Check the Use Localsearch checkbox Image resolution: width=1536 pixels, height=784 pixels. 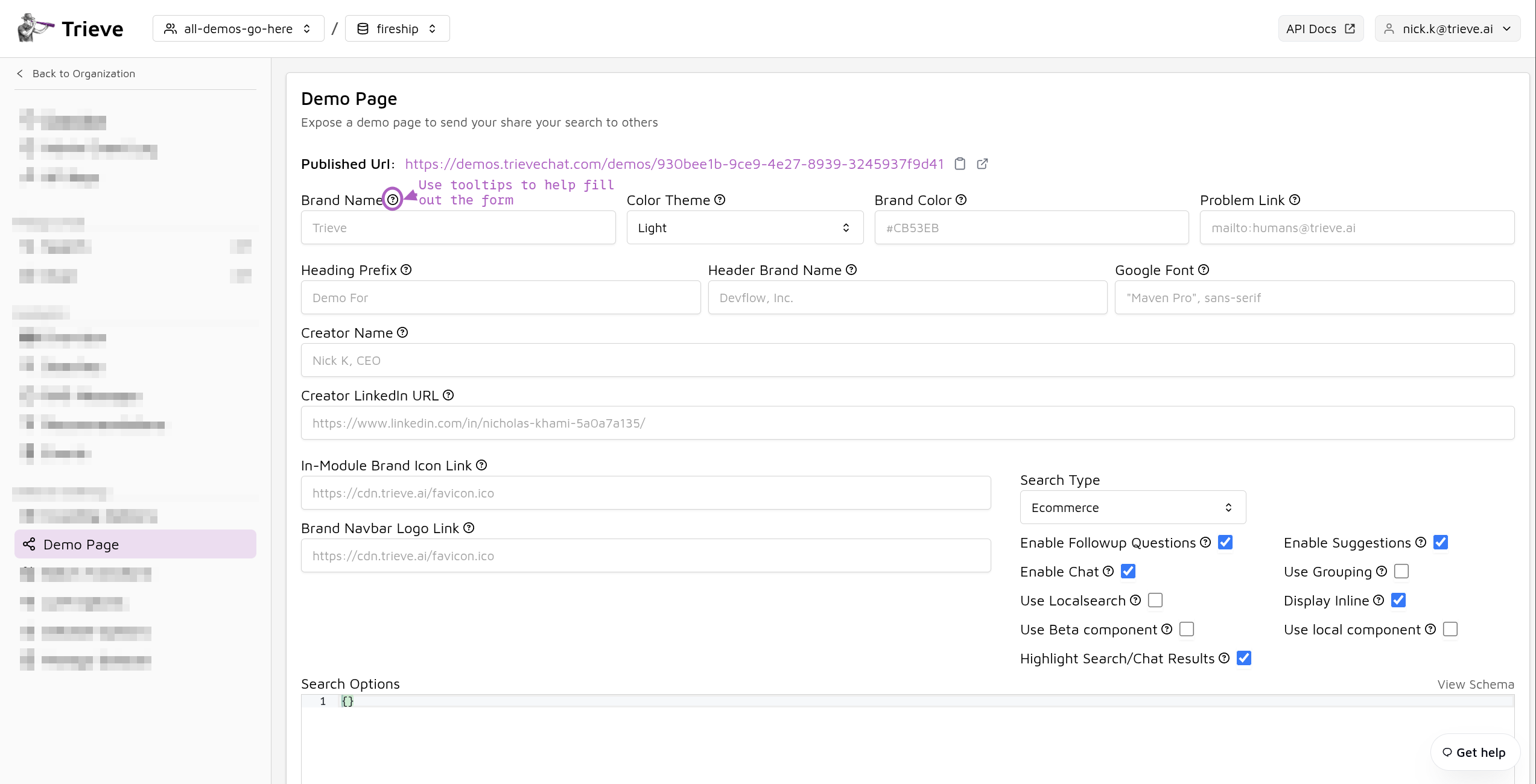(x=1155, y=600)
